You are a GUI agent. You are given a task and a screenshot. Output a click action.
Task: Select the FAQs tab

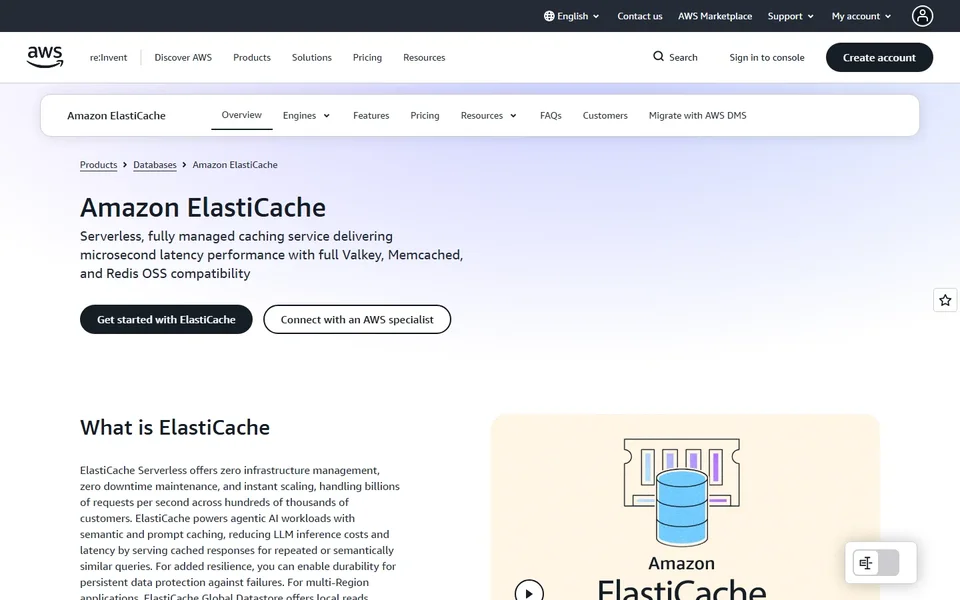pyautogui.click(x=550, y=115)
